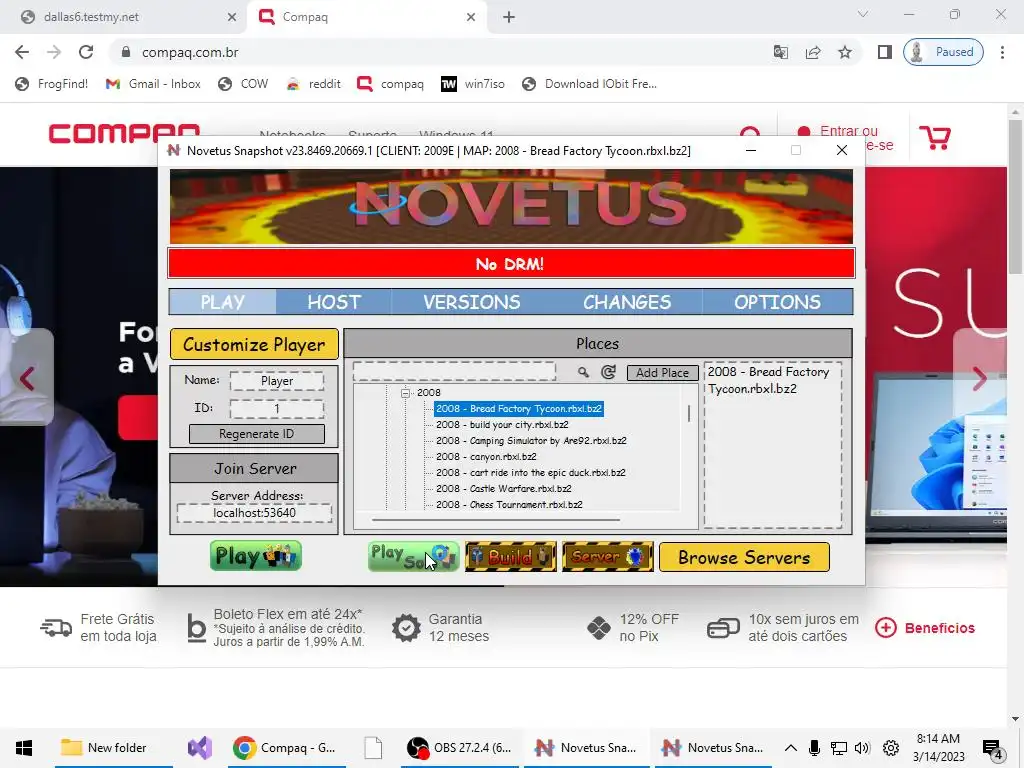Click the Places search box
The height and width of the screenshot is (768, 1024).
pyautogui.click(x=455, y=371)
